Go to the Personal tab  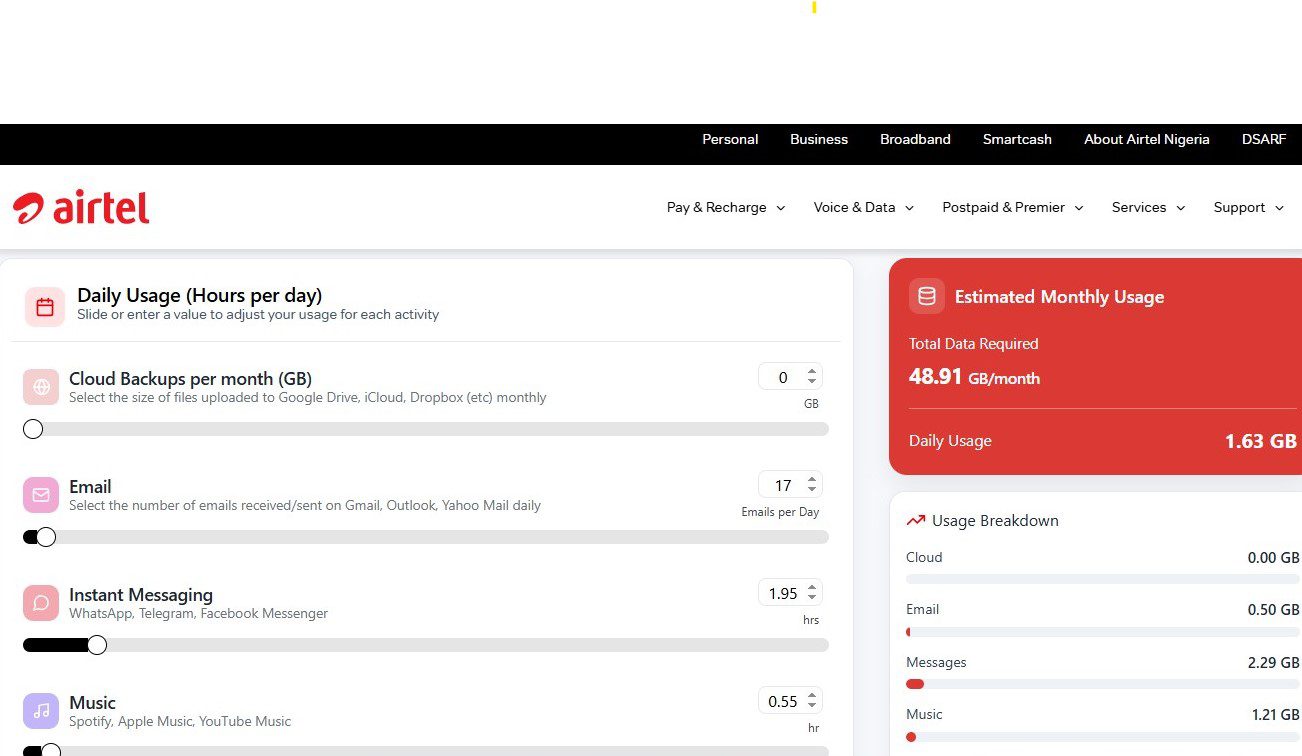point(730,139)
